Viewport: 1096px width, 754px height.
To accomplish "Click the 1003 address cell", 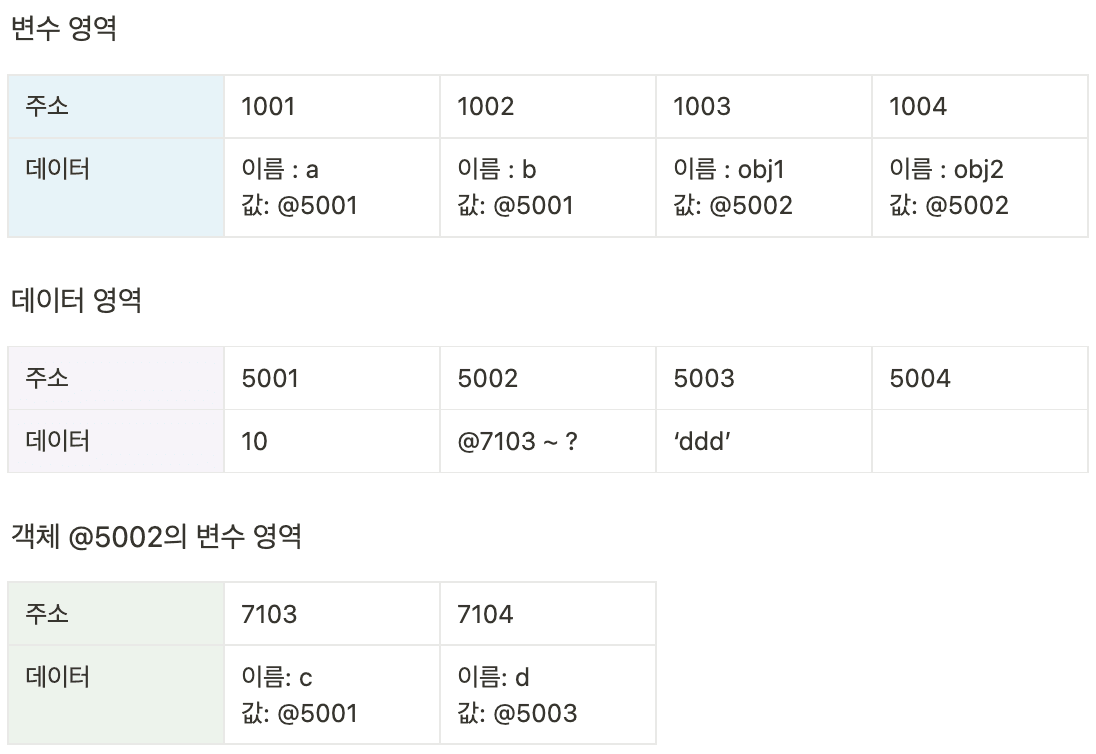I will 764,107.
